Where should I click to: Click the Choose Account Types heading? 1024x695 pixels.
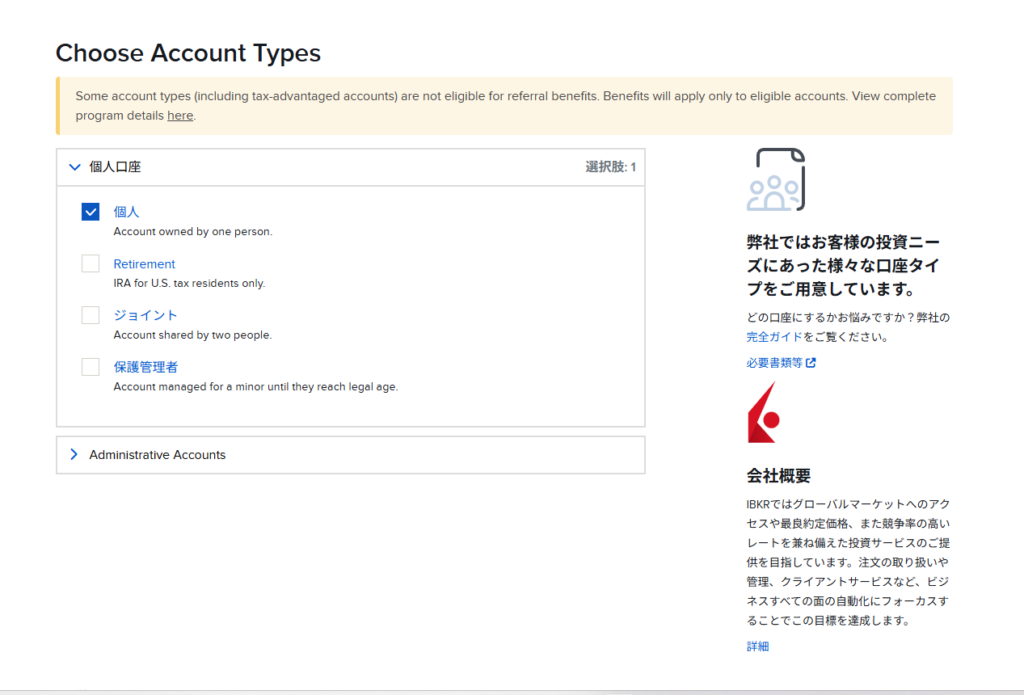click(188, 53)
